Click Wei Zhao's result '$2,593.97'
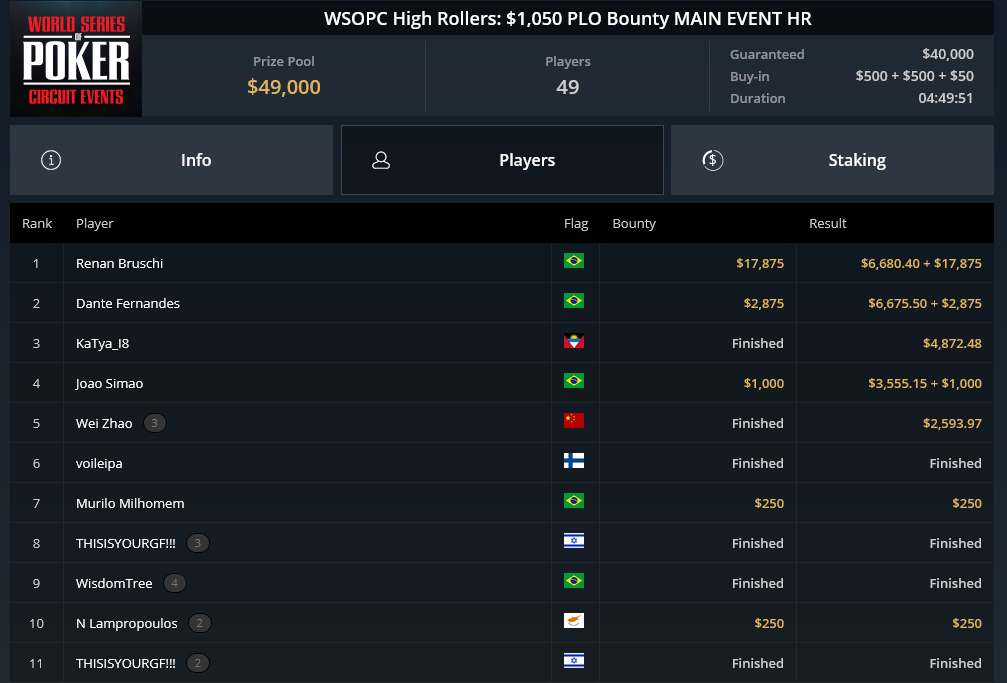1007x683 pixels. pyautogui.click(x=952, y=423)
